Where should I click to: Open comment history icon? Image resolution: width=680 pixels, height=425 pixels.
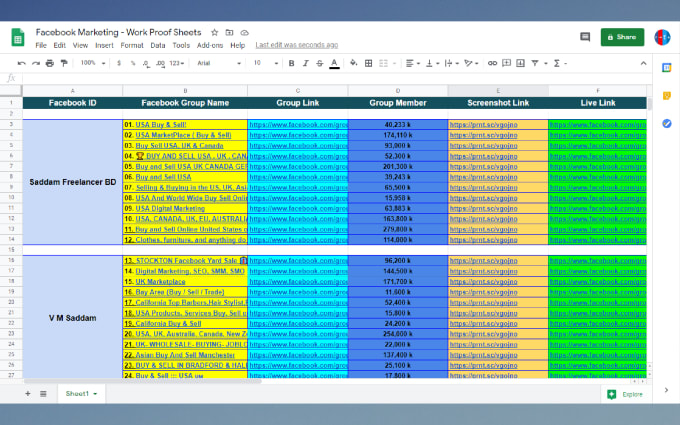[x=585, y=37]
